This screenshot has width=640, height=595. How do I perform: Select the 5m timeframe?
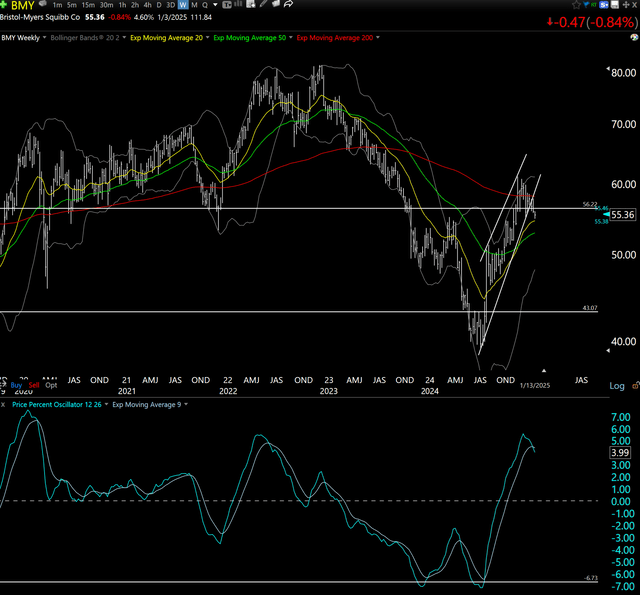coord(71,5)
